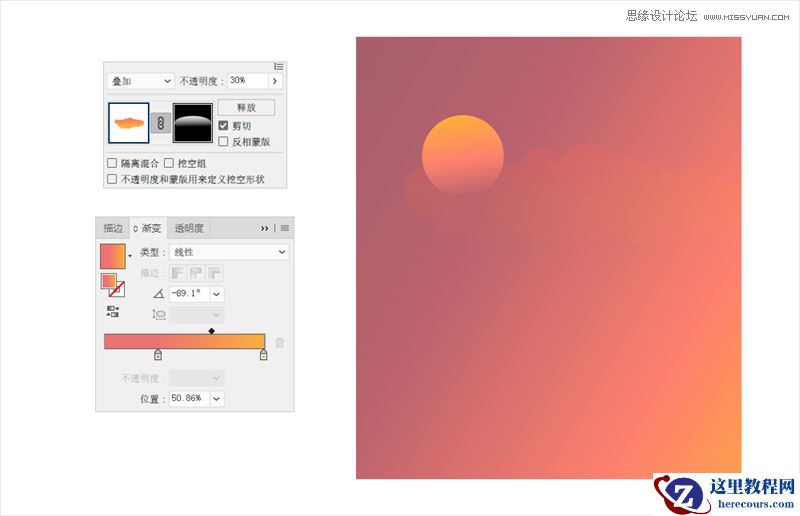This screenshot has width=800, height=516.
Task: Open the www.missyuan.com link
Action: 746,17
